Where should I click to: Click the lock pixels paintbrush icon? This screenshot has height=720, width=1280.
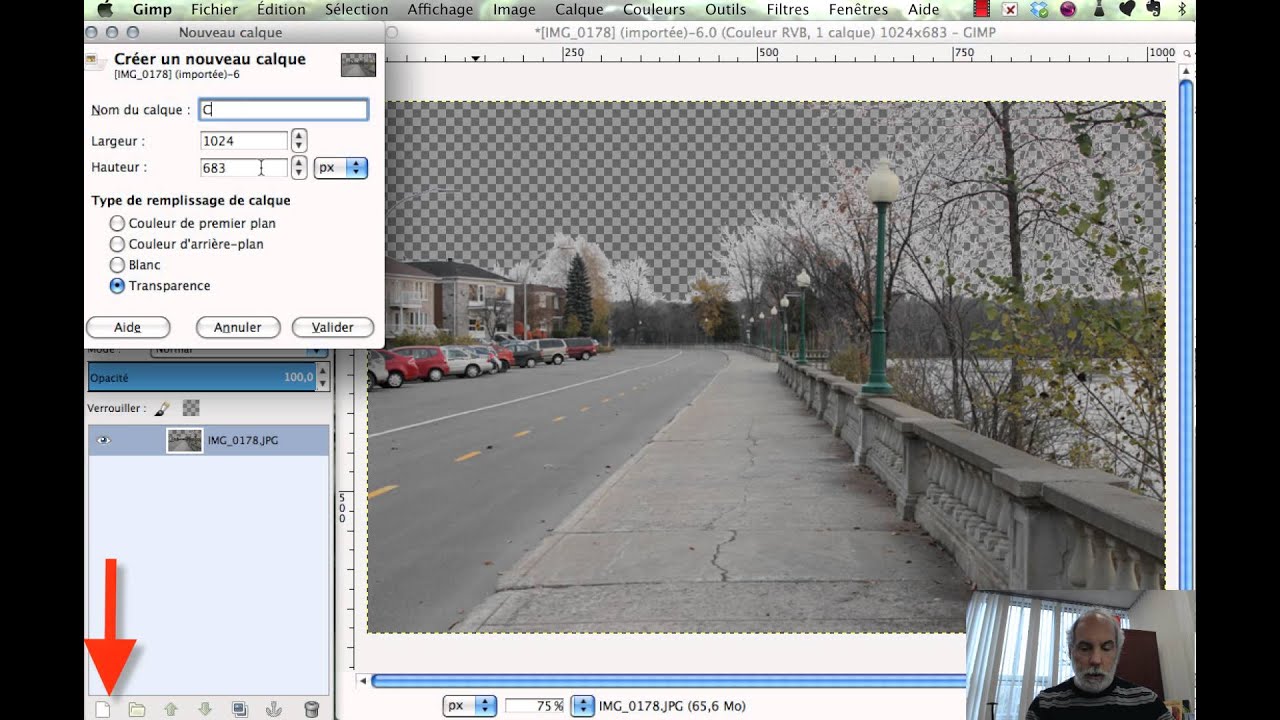coord(162,408)
